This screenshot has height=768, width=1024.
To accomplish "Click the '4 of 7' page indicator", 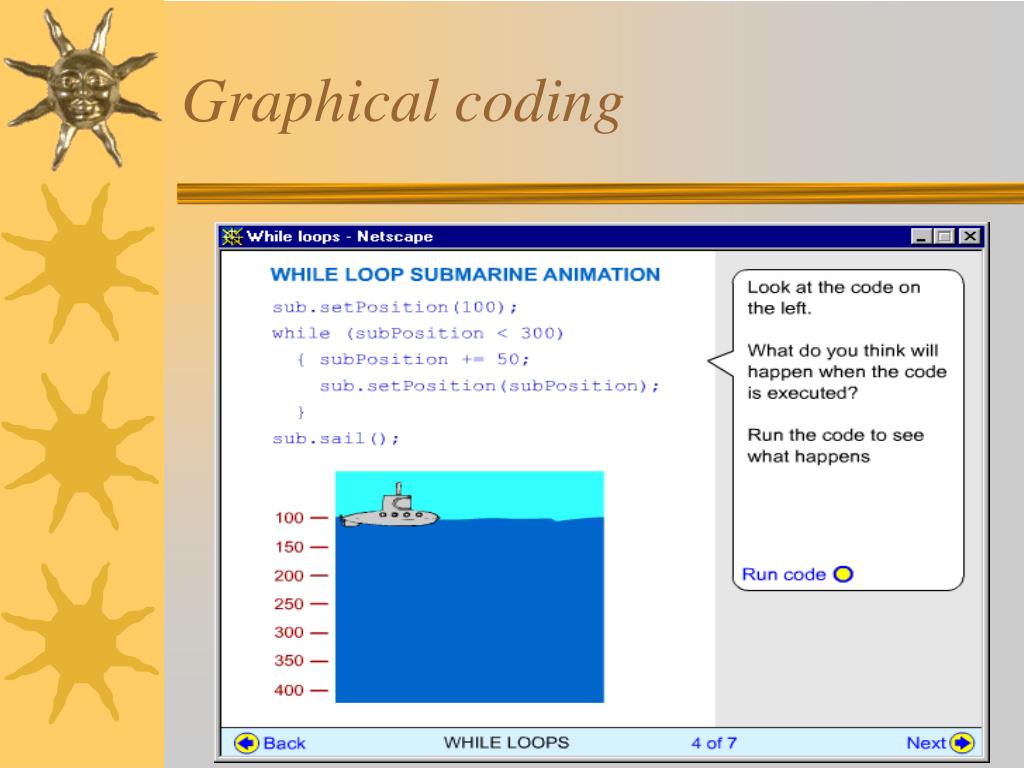I will [714, 743].
